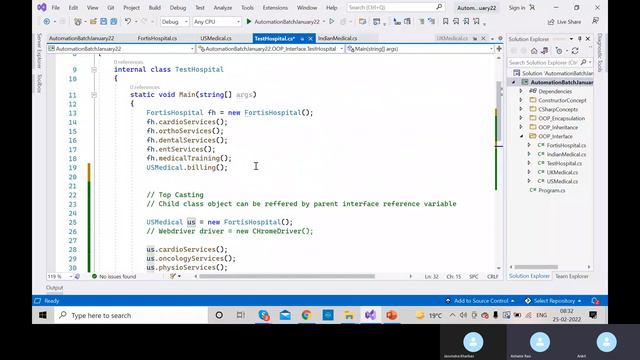Click the Navigate Backward toolbar icon
Image resolution: width=640 pixels, height=360 pixels.
(47, 22)
